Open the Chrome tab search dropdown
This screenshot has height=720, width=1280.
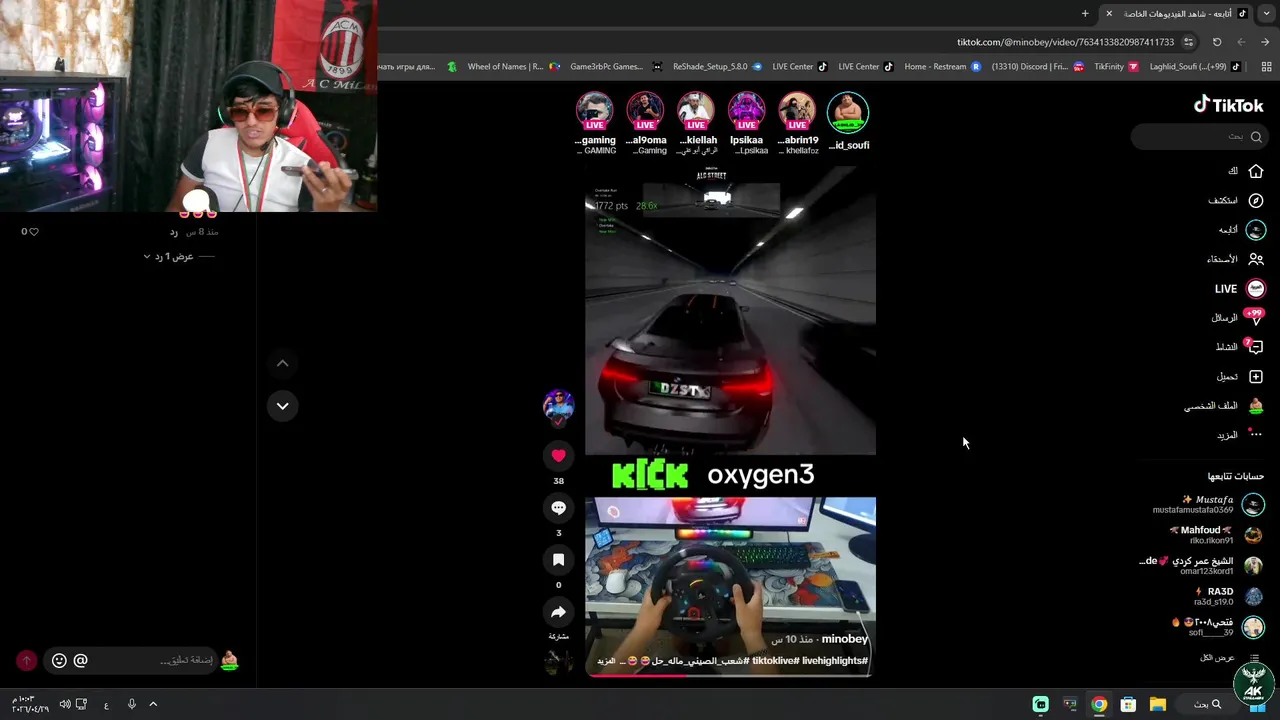point(1266,13)
